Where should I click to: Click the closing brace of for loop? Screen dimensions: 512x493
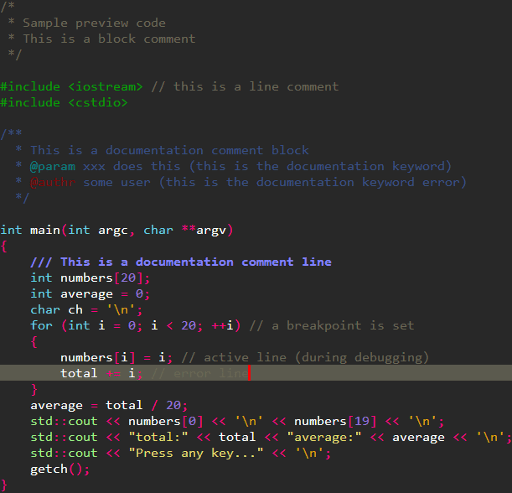click(34, 390)
